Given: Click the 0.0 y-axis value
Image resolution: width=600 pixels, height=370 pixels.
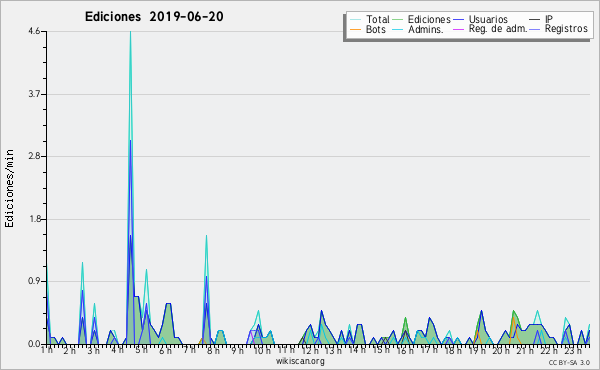Looking at the screenshot, I should tap(34, 344).
